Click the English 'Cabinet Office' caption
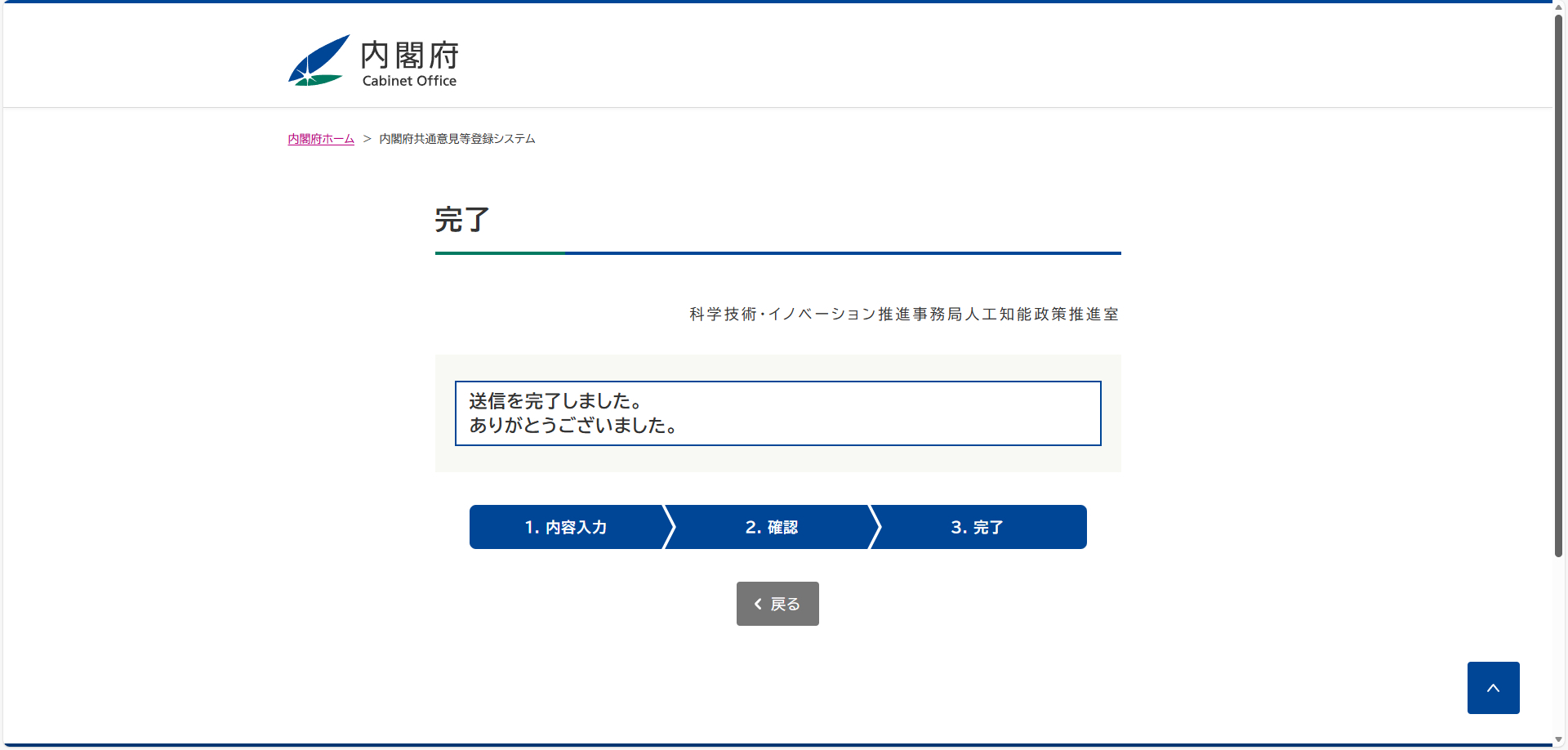Image resolution: width=1568 pixels, height=750 pixels. [409, 81]
